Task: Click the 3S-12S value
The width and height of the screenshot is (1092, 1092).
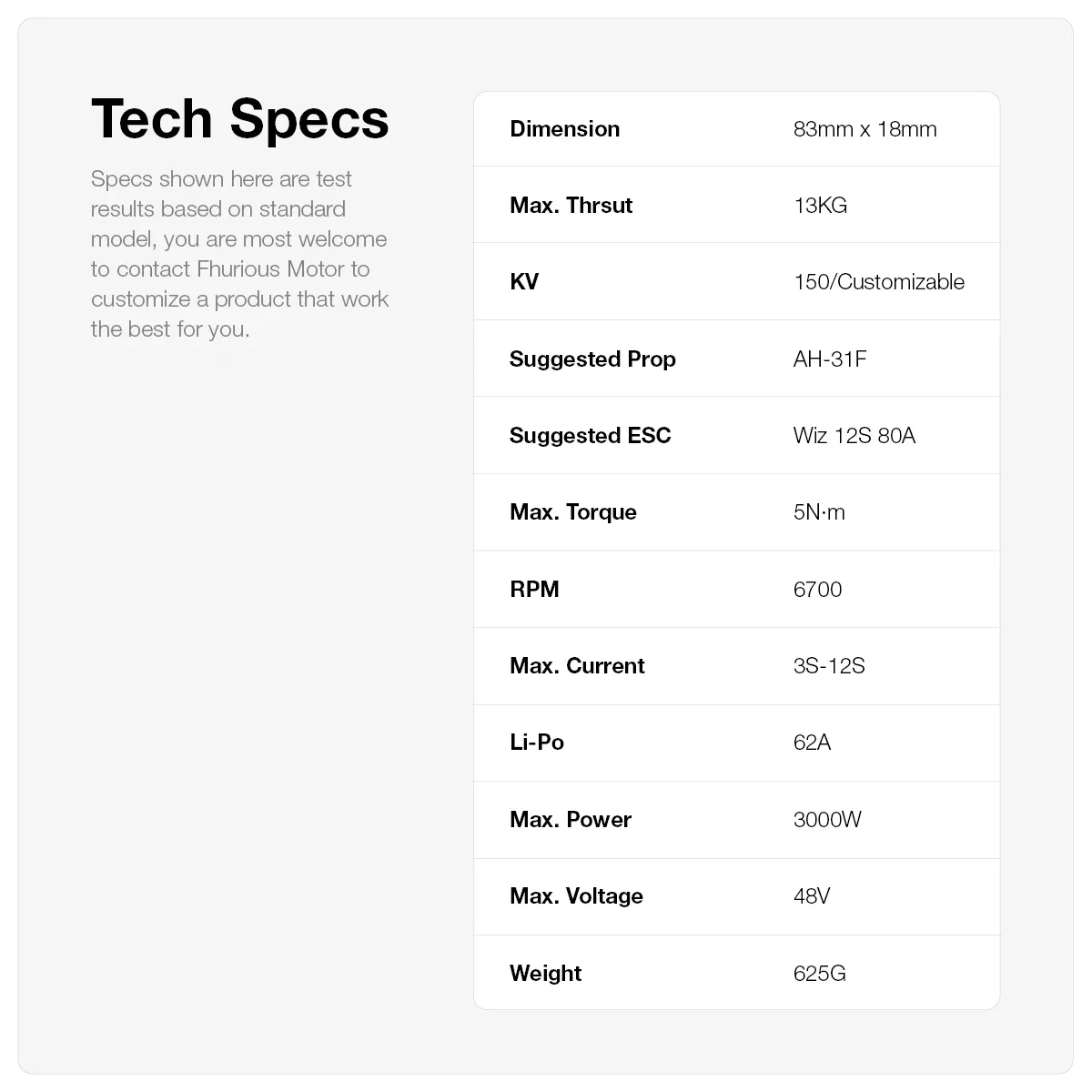Action: pos(828,666)
